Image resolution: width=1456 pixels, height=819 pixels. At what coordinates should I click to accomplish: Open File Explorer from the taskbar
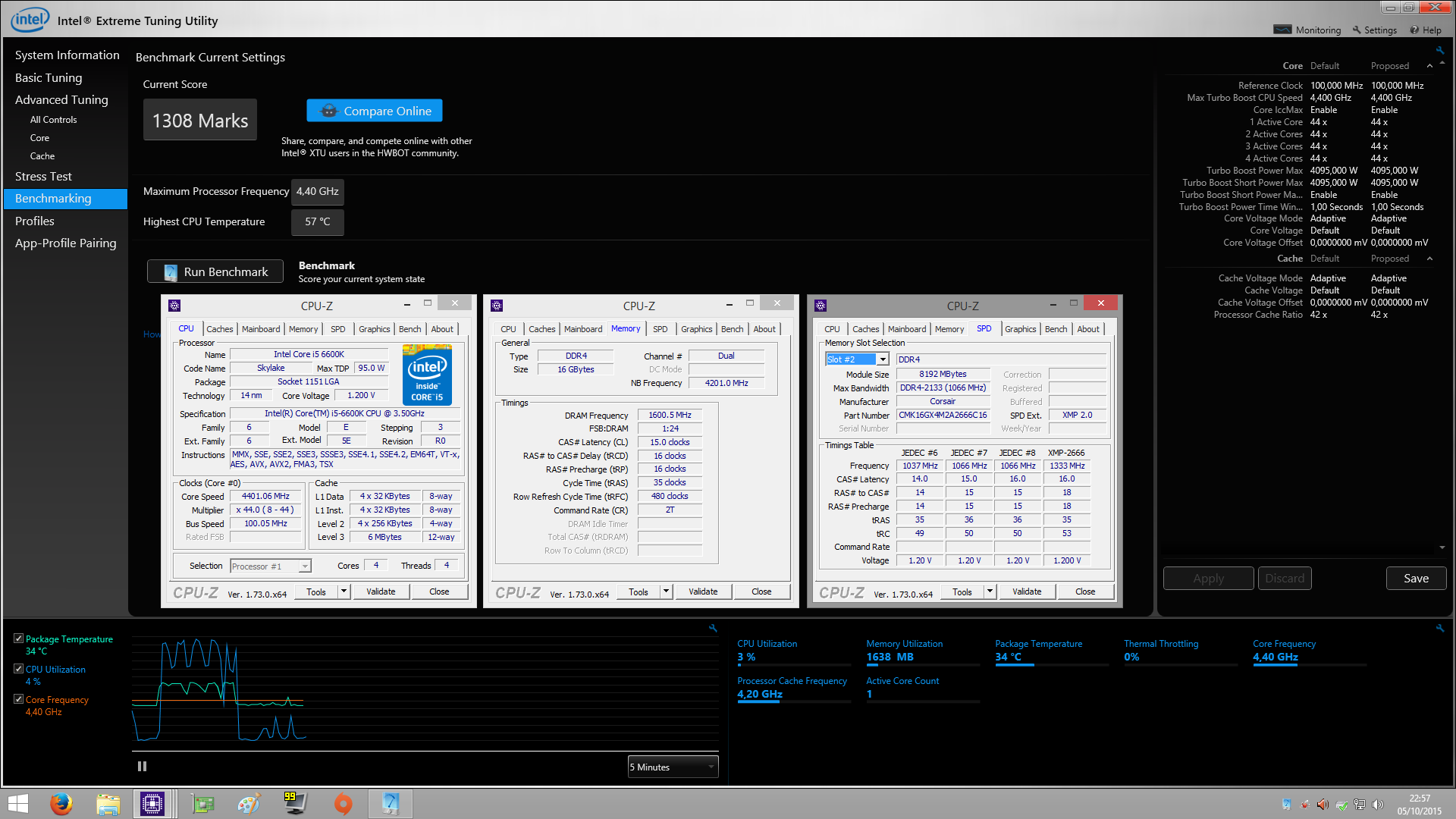coord(108,804)
